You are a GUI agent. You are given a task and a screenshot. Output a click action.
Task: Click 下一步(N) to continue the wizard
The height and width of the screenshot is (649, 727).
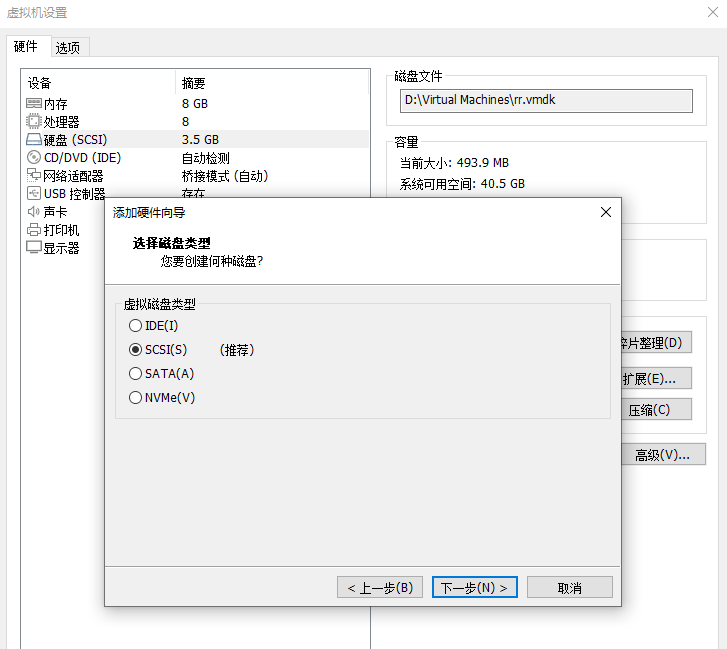[474, 587]
